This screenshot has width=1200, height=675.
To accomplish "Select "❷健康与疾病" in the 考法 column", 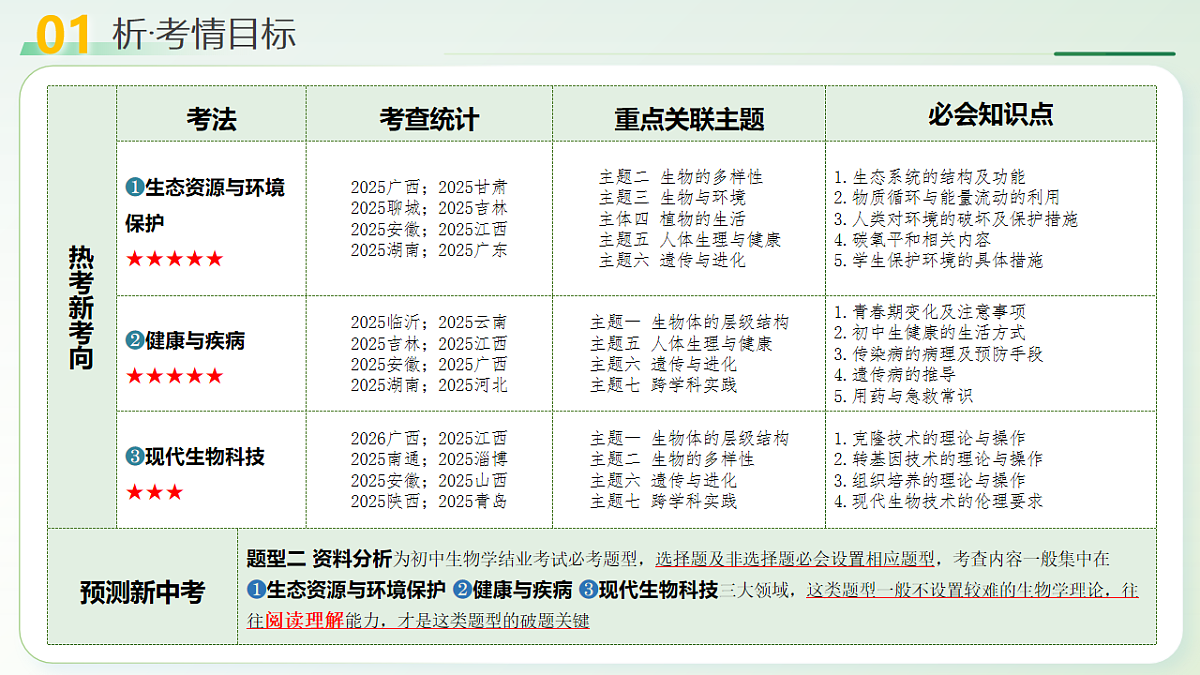I will click(x=185, y=341).
